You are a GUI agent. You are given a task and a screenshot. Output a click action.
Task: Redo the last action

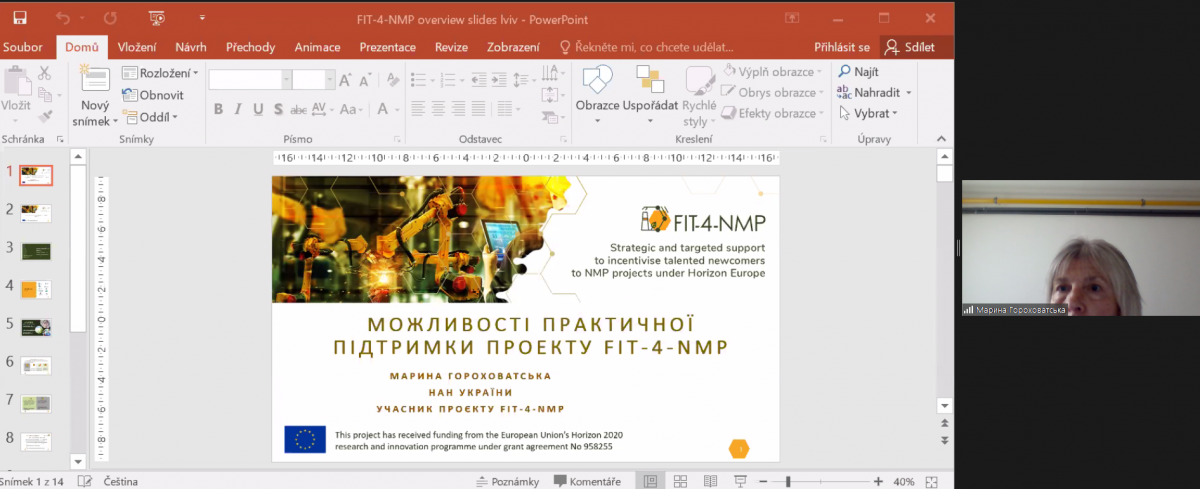(x=110, y=18)
